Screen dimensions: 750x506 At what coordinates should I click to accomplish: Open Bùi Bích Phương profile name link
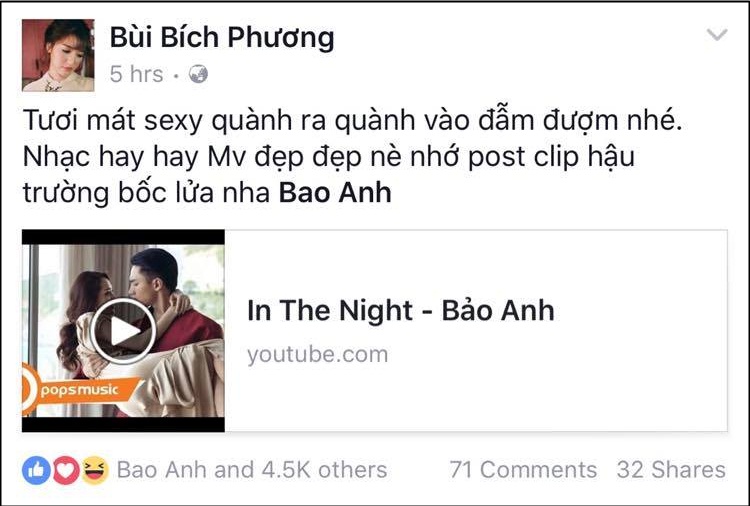[x=222, y=37]
